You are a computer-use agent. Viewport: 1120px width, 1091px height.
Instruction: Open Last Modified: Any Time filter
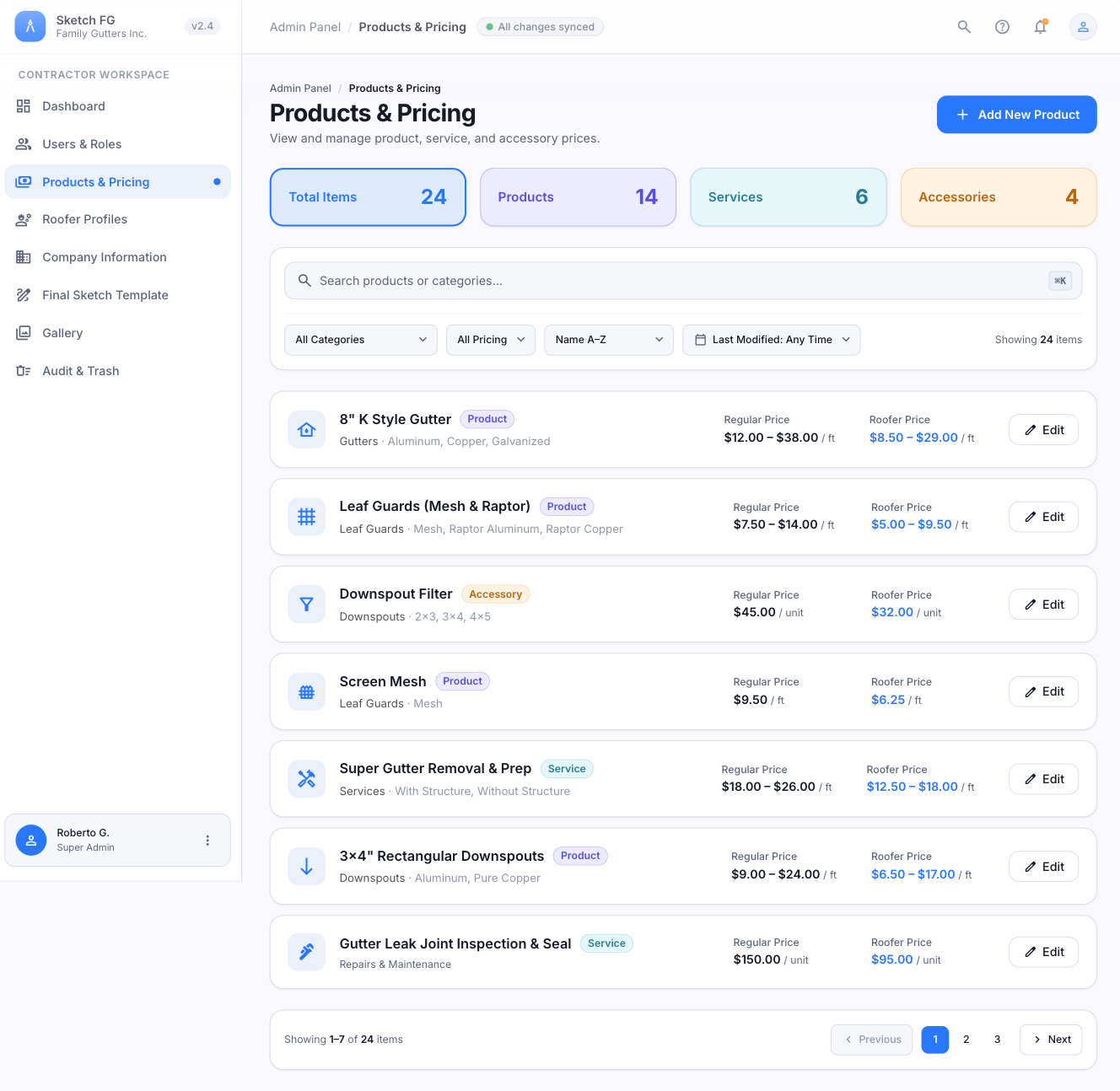pyautogui.click(x=772, y=340)
